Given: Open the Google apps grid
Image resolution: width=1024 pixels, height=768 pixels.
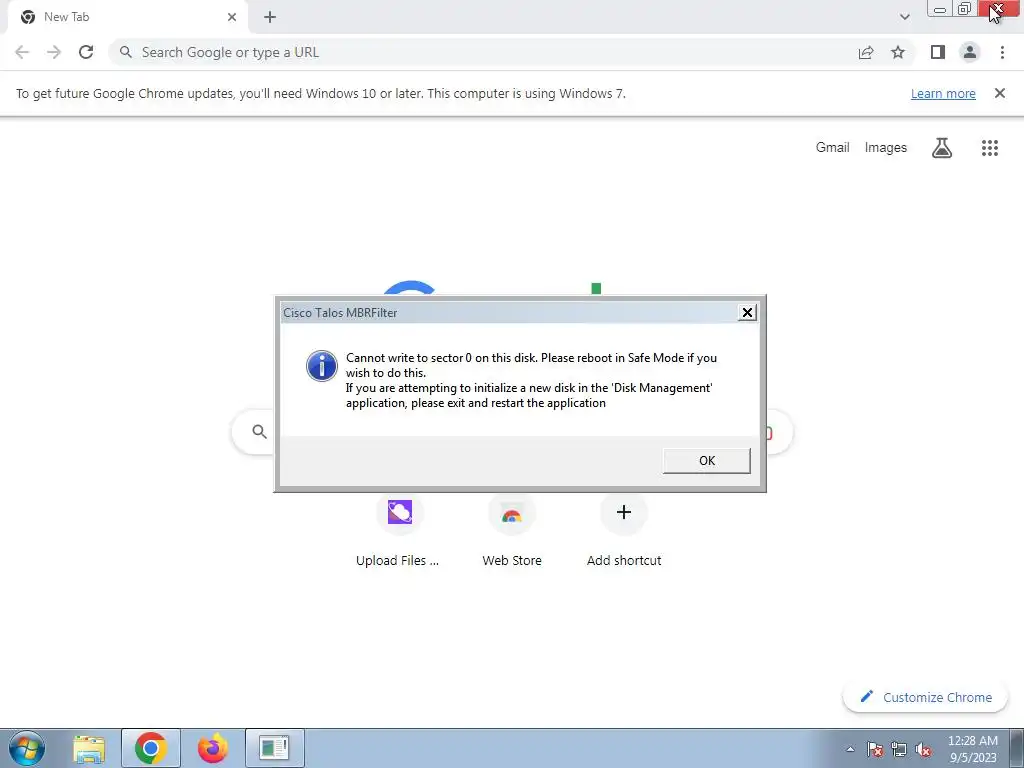Looking at the screenshot, I should point(990,148).
